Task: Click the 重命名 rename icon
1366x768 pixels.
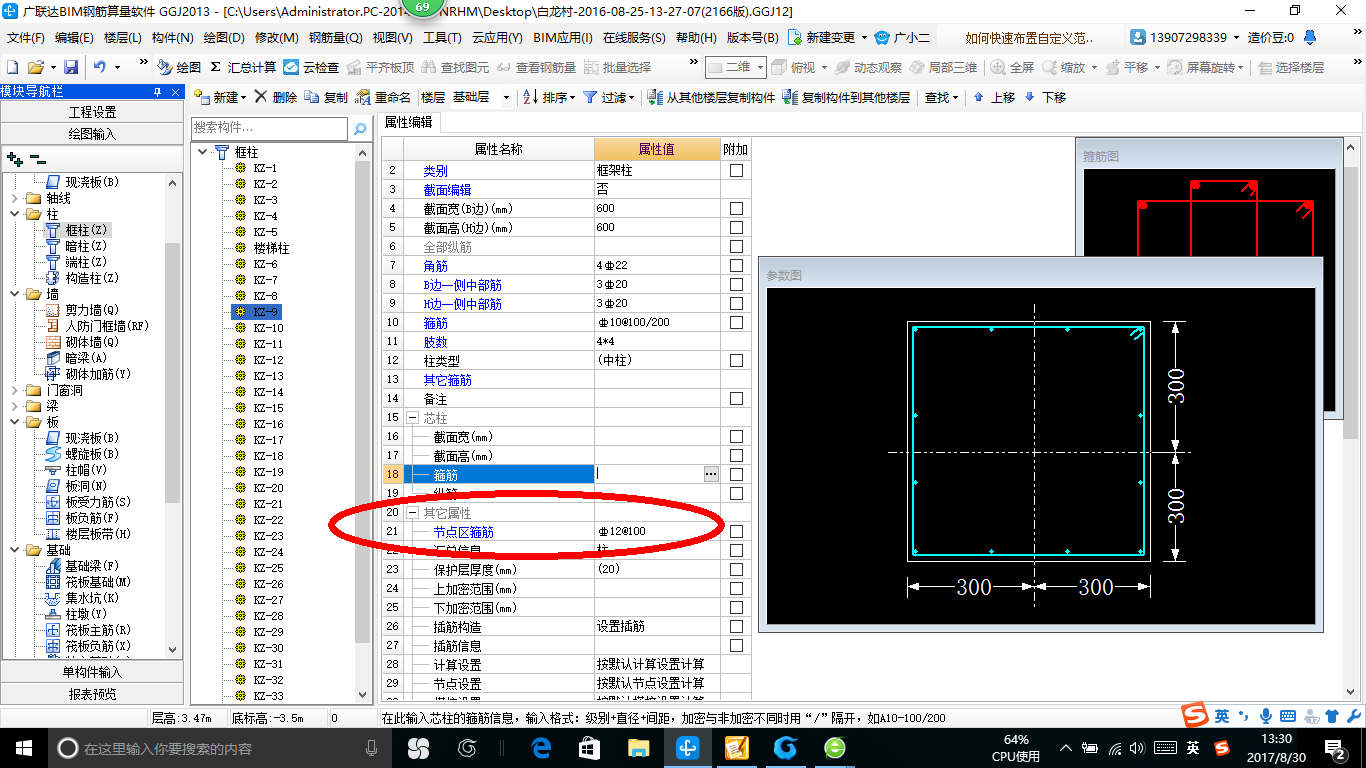Action: (x=384, y=97)
